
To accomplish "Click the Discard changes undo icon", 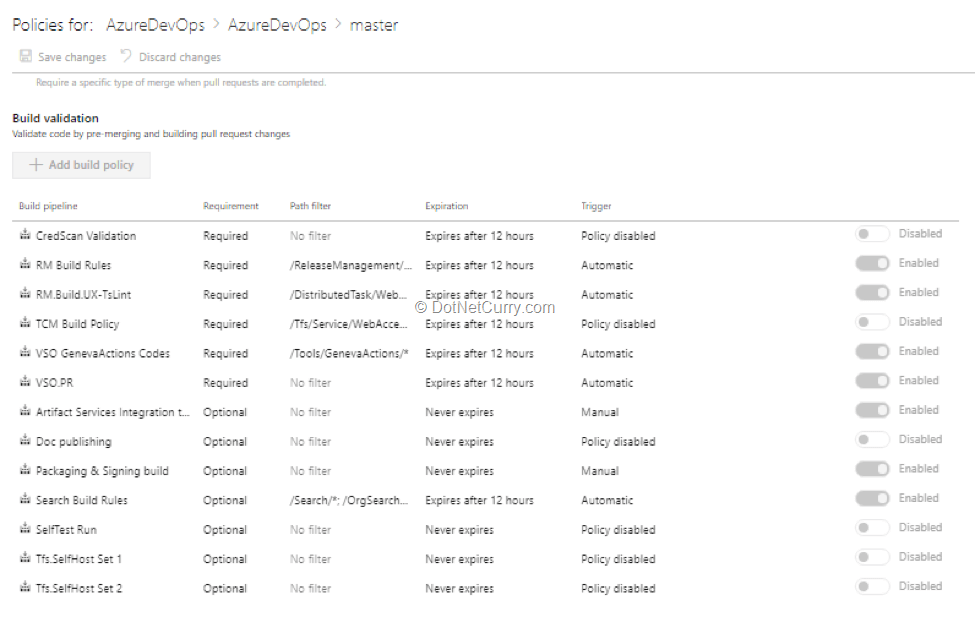I will point(126,55).
